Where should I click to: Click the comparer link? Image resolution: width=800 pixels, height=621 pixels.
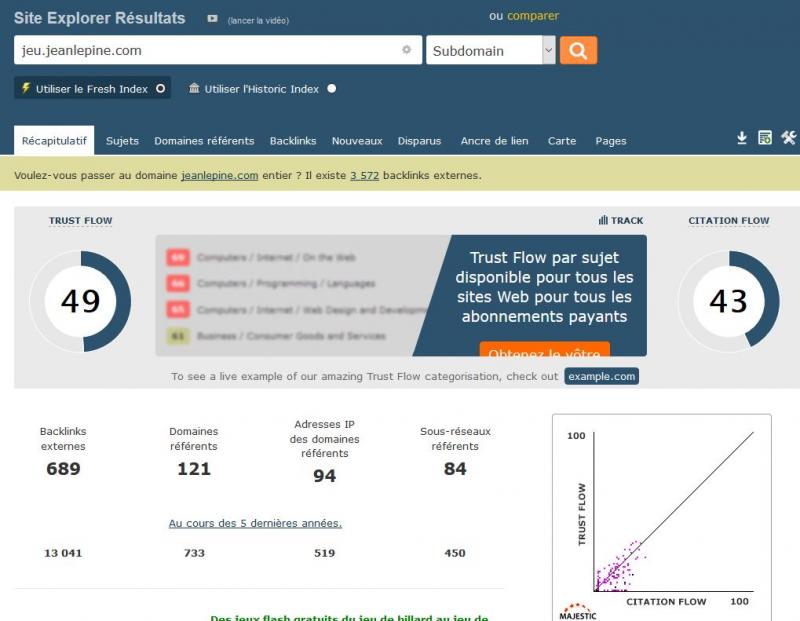[533, 16]
